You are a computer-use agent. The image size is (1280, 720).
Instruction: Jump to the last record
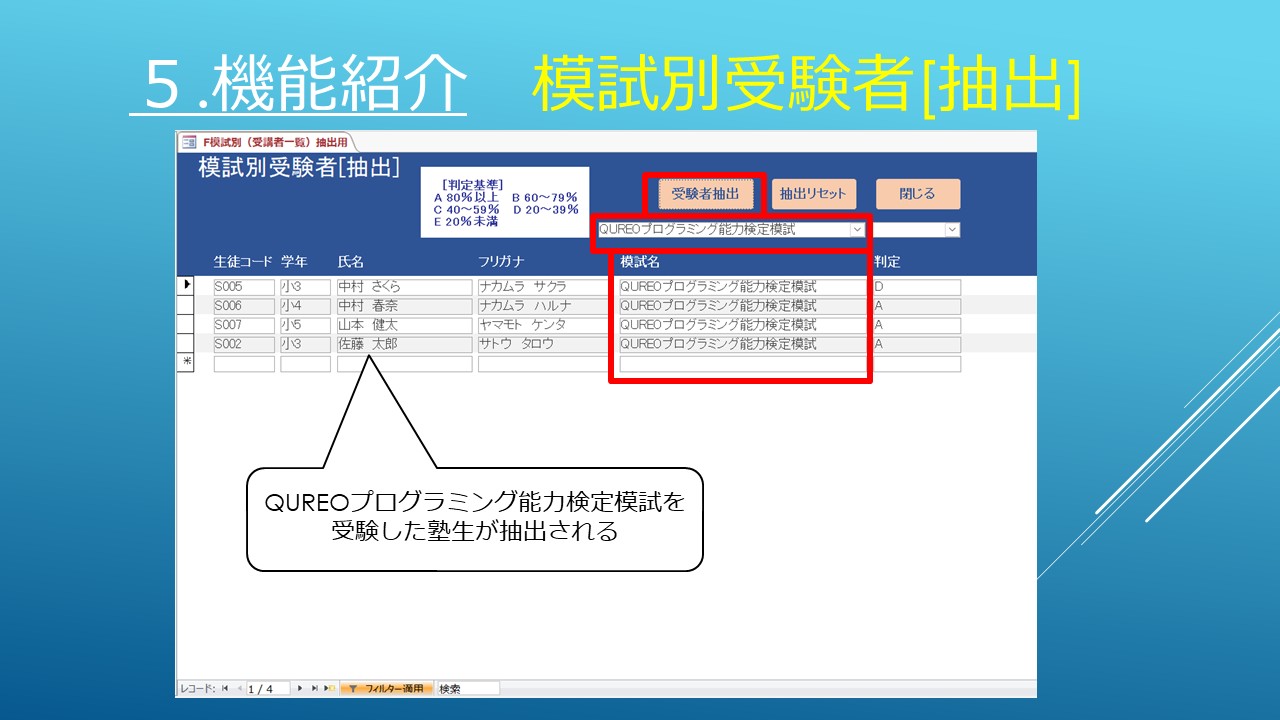[x=314, y=689]
